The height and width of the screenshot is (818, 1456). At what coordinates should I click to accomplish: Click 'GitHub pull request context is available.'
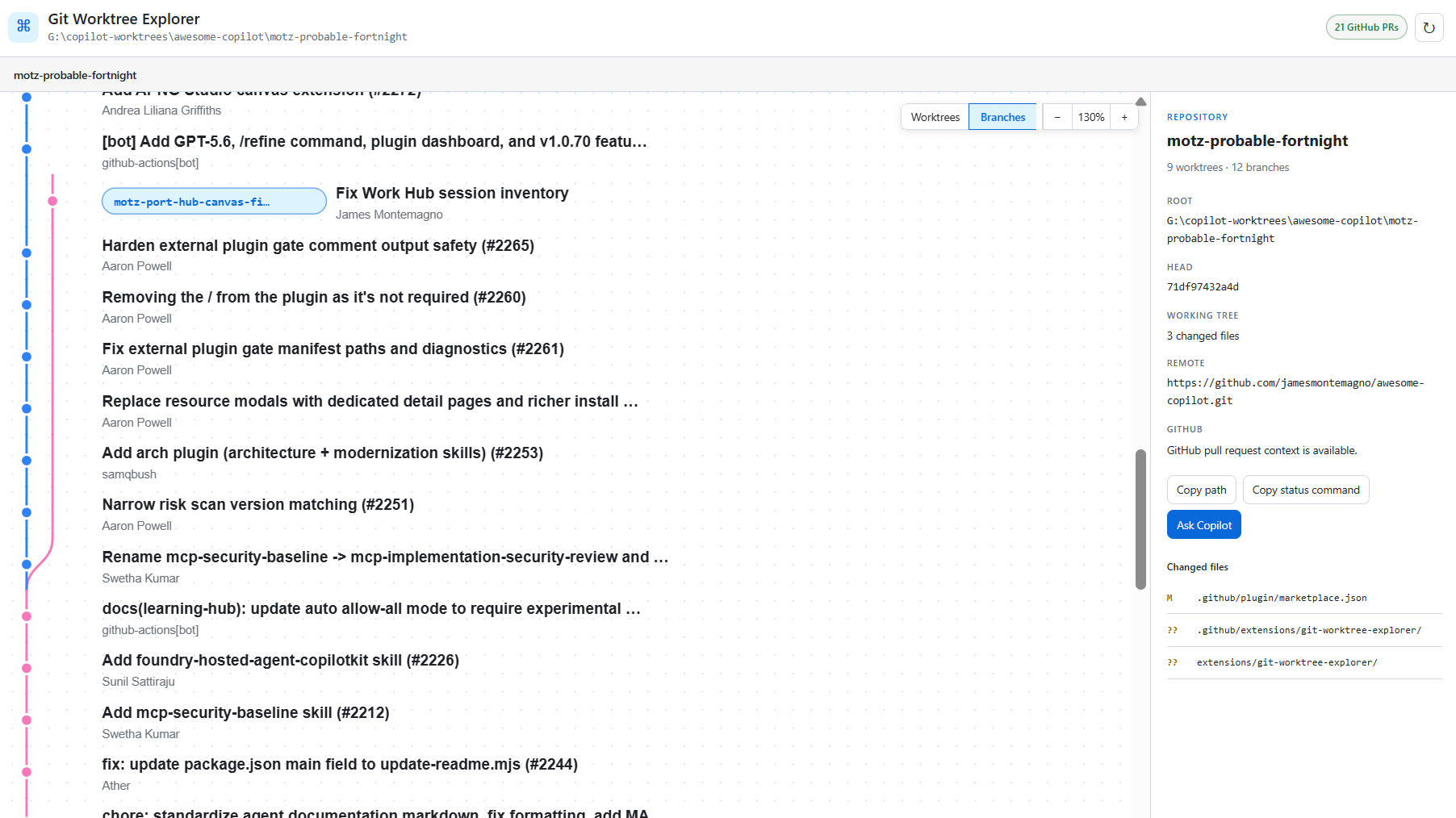click(x=1262, y=450)
